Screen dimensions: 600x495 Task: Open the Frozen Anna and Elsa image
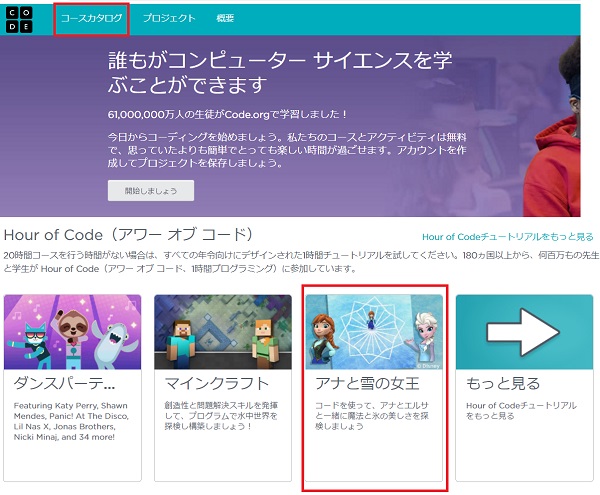pyautogui.click(x=374, y=332)
